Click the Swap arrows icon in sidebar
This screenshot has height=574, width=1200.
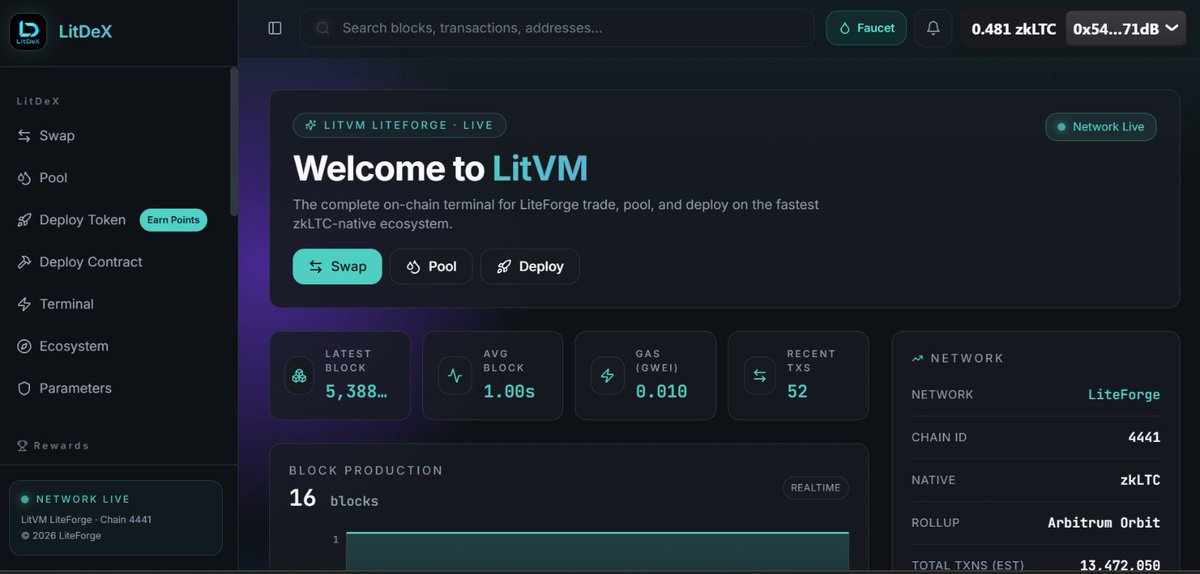pos(24,136)
